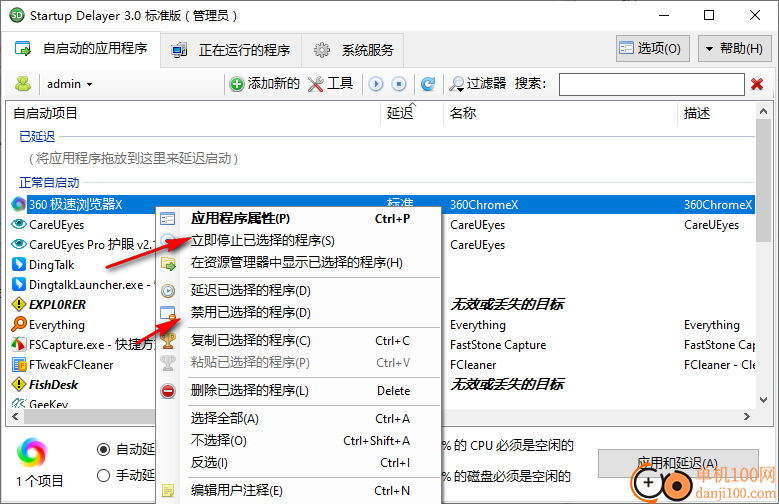
Task: Click the DingtalkLauncher.exe row icon
Action: (19, 284)
